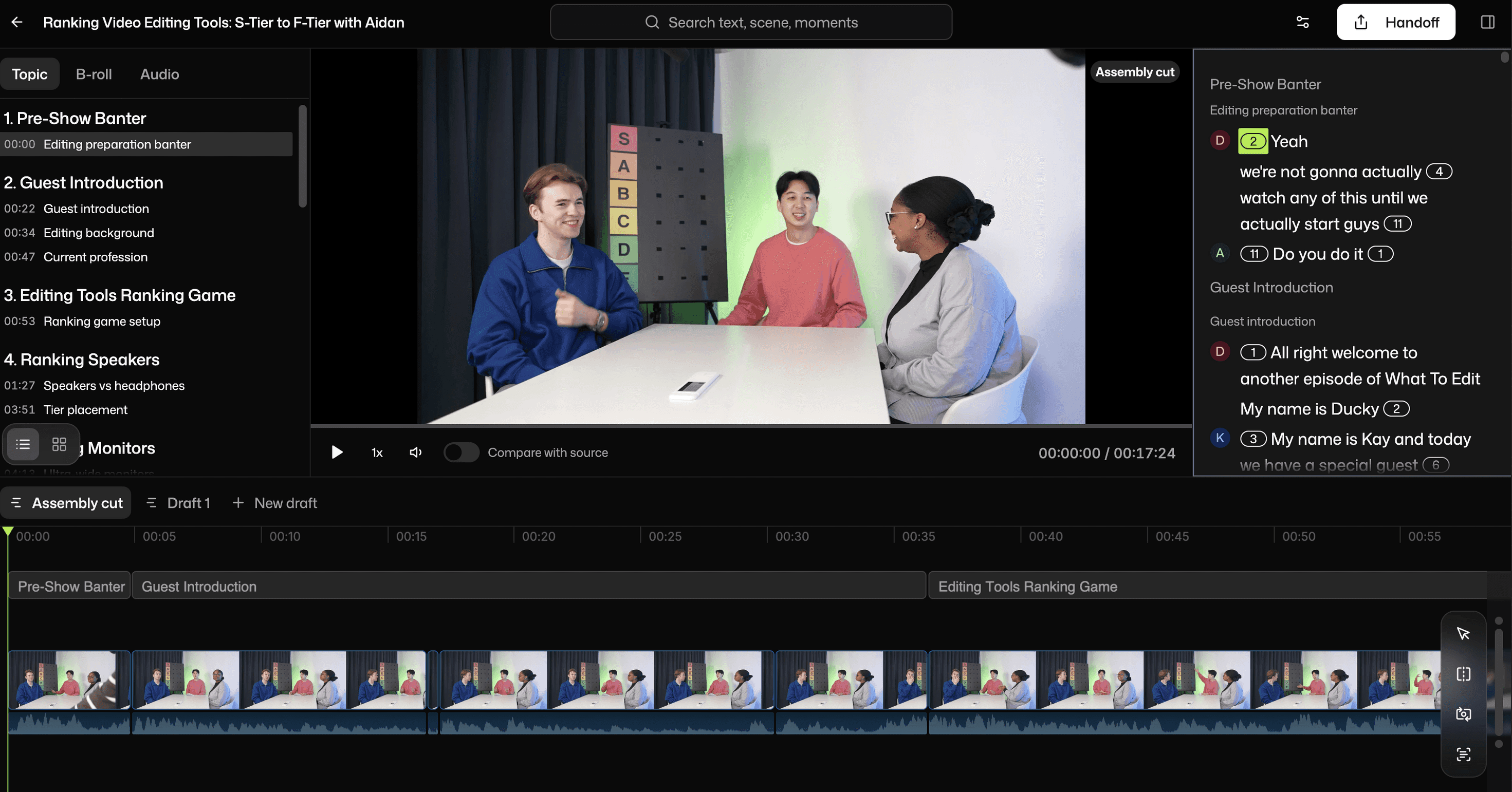
Task: Open the Editing background topic row
Action: 146,233
